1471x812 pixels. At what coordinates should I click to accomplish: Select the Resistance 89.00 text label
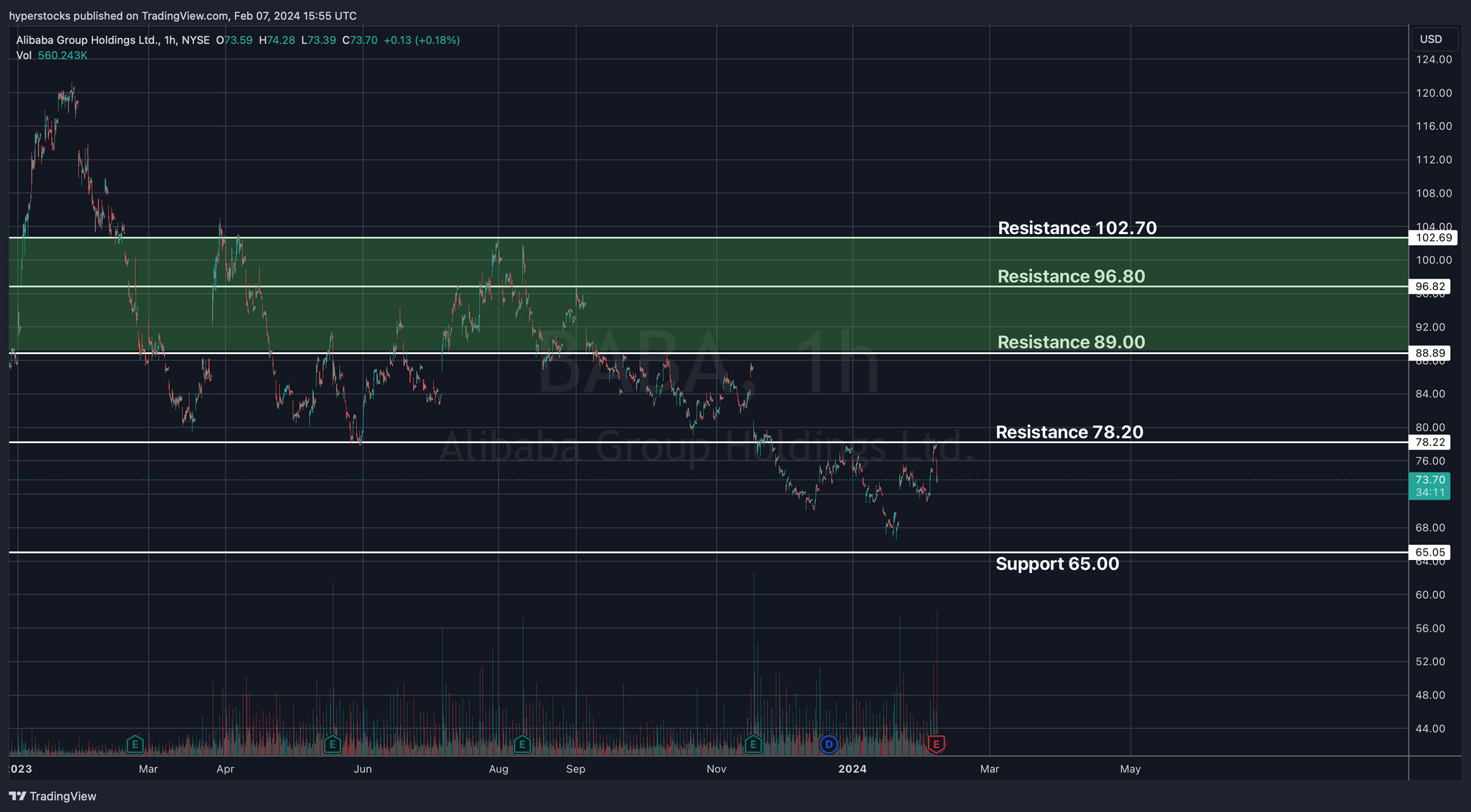point(1071,342)
